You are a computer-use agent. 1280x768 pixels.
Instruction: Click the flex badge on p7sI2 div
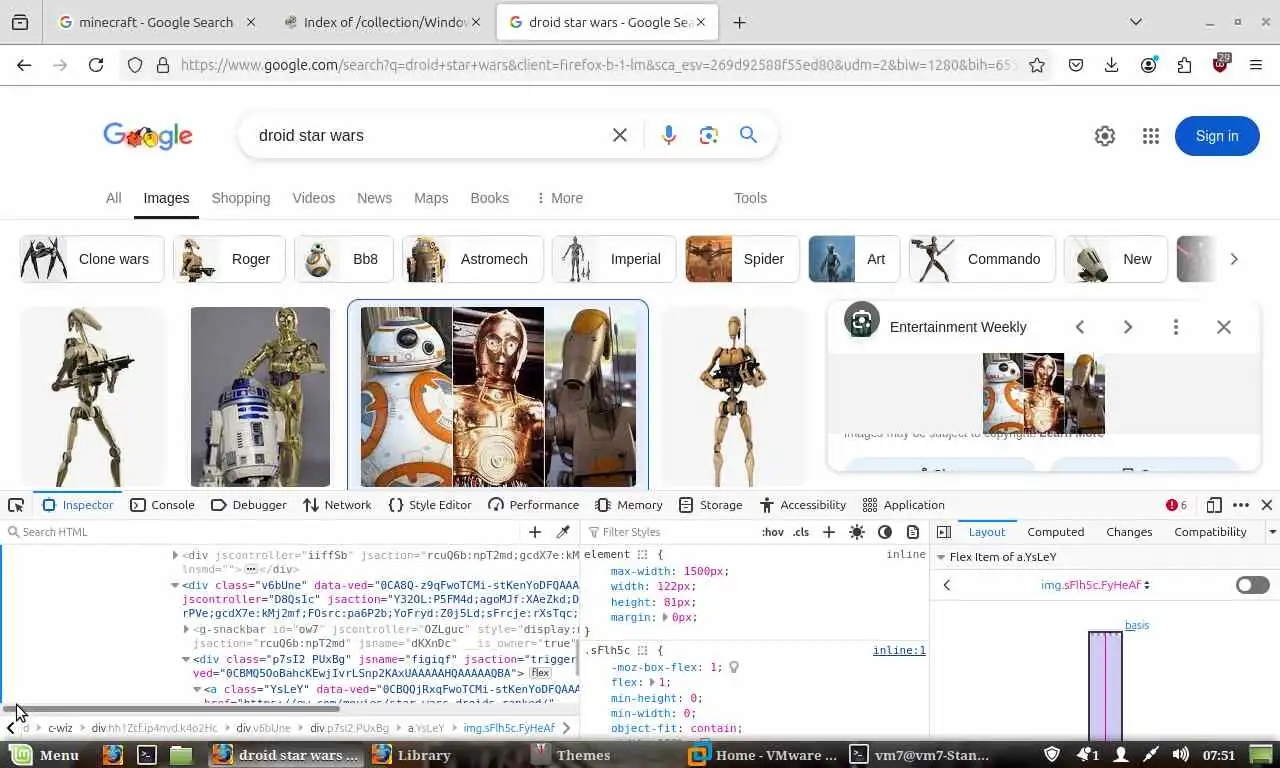(x=540, y=673)
